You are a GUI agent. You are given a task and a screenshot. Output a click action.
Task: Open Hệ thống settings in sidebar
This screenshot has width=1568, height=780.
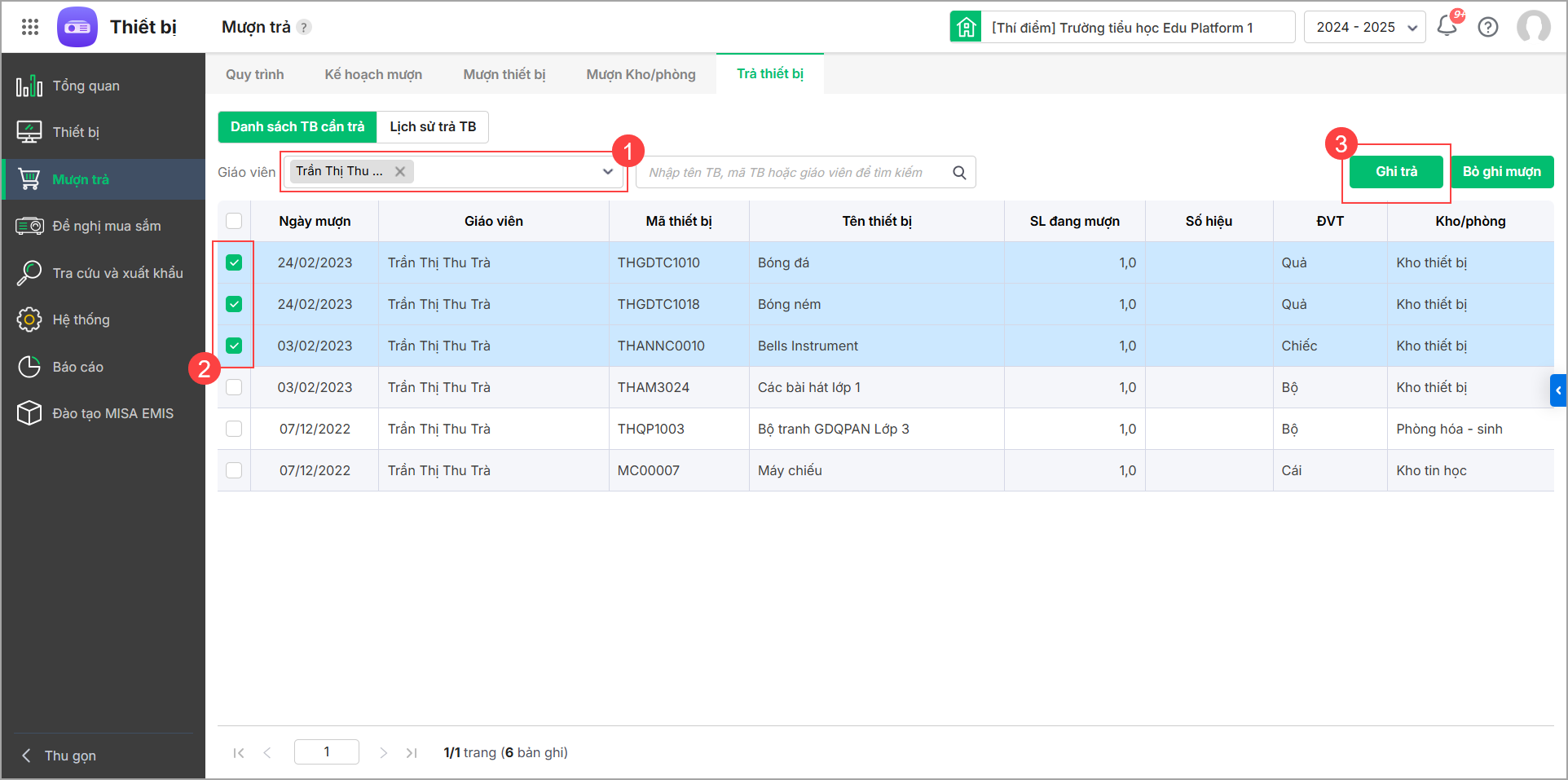point(104,319)
